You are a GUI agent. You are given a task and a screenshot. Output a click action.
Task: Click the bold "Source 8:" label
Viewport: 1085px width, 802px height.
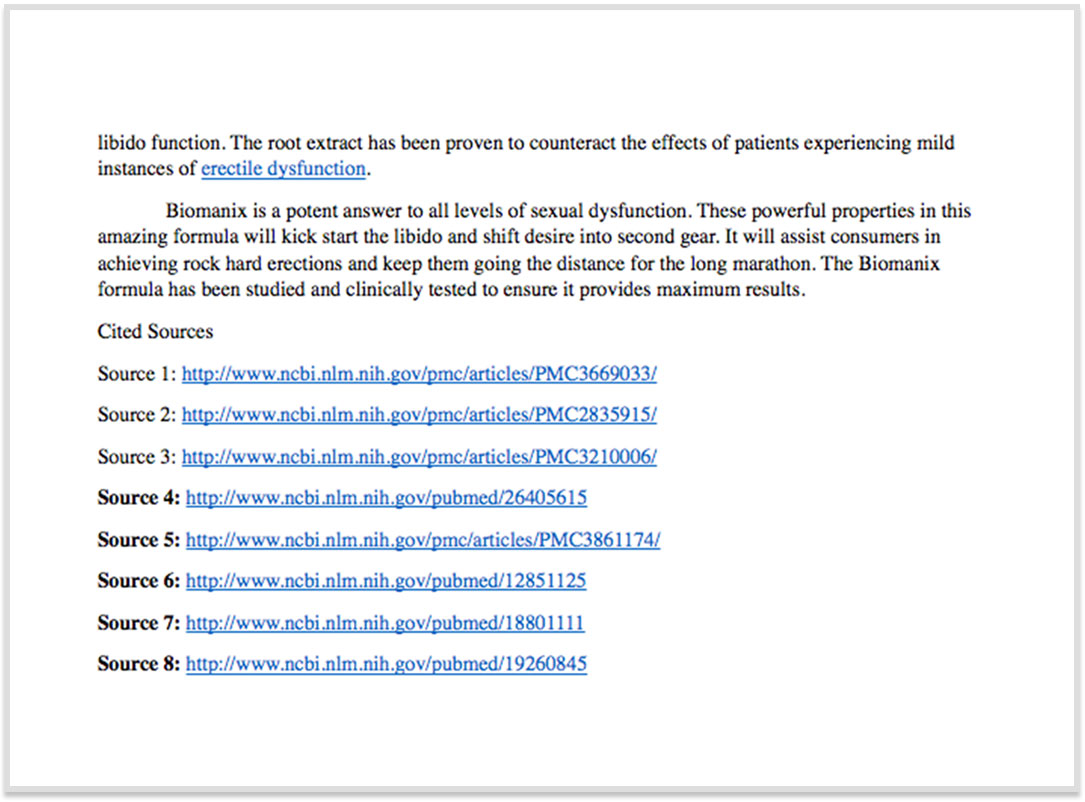click(x=139, y=664)
